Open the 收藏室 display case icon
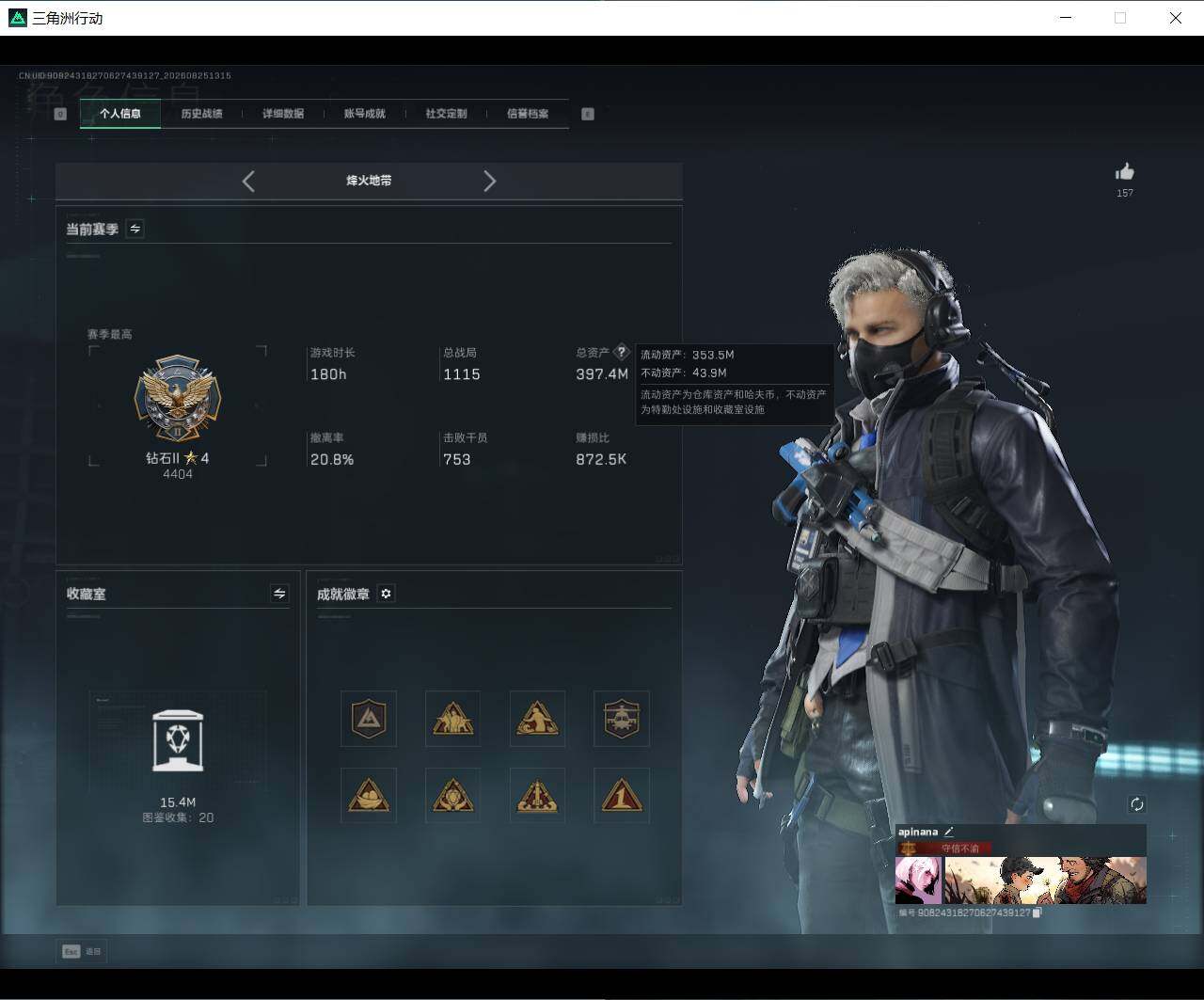1204x1000 pixels. click(178, 742)
